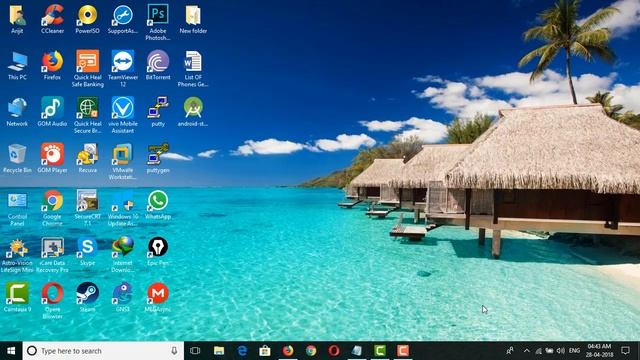Select the WhatsApp desktop shortcut
The image size is (640, 360).
(158, 205)
